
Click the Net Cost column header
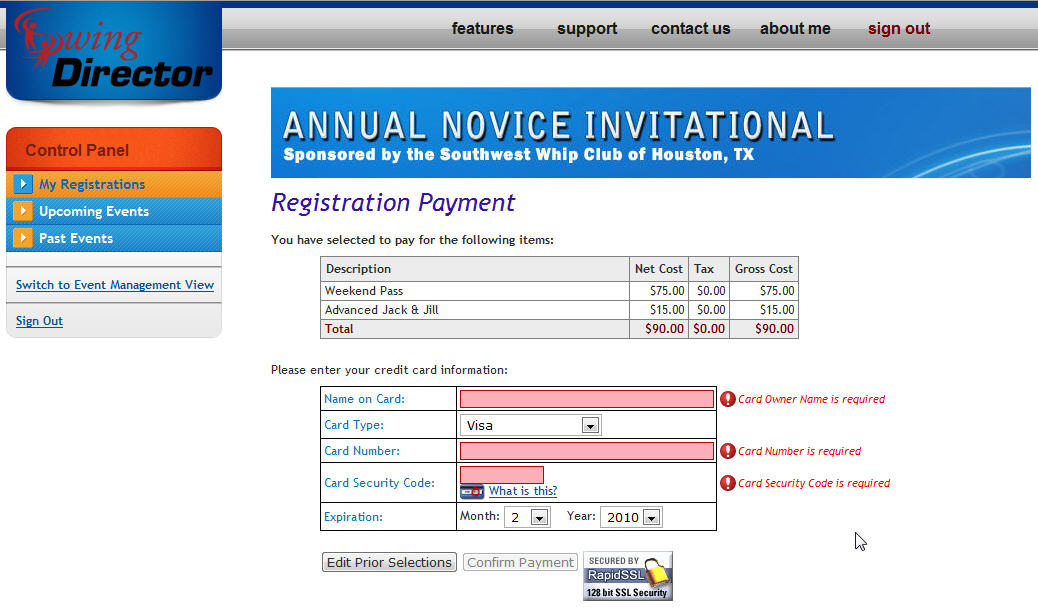tap(658, 269)
